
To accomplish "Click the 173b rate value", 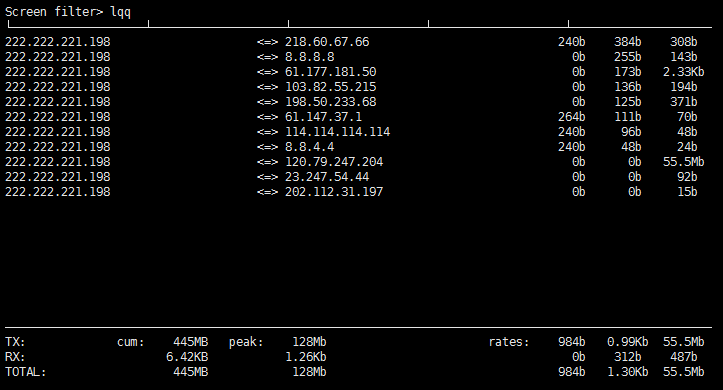I will pos(628,72).
